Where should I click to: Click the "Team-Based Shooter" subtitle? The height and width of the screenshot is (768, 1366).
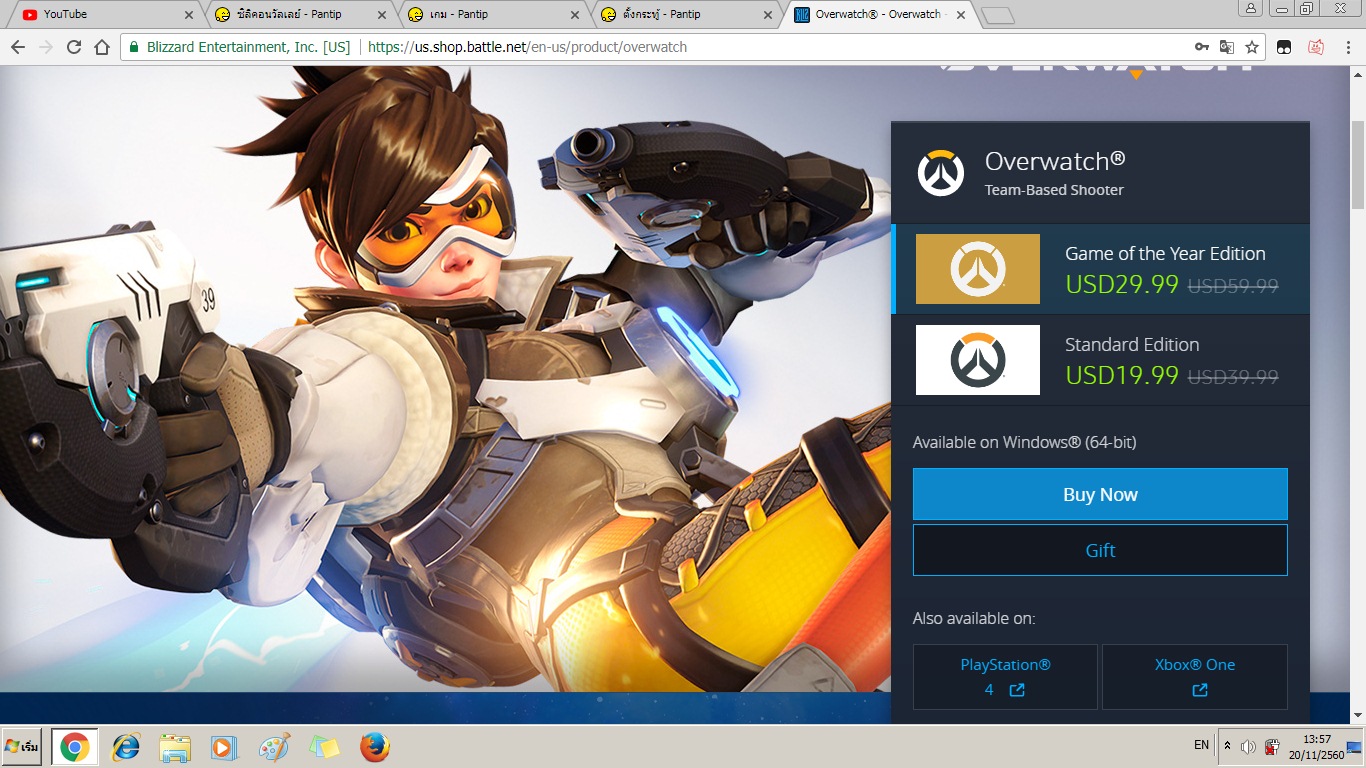[x=1054, y=190]
